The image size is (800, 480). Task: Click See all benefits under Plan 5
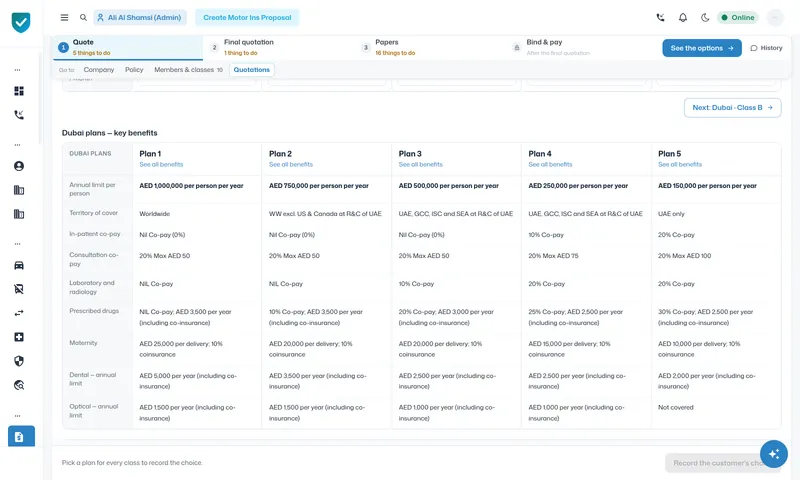pos(680,164)
